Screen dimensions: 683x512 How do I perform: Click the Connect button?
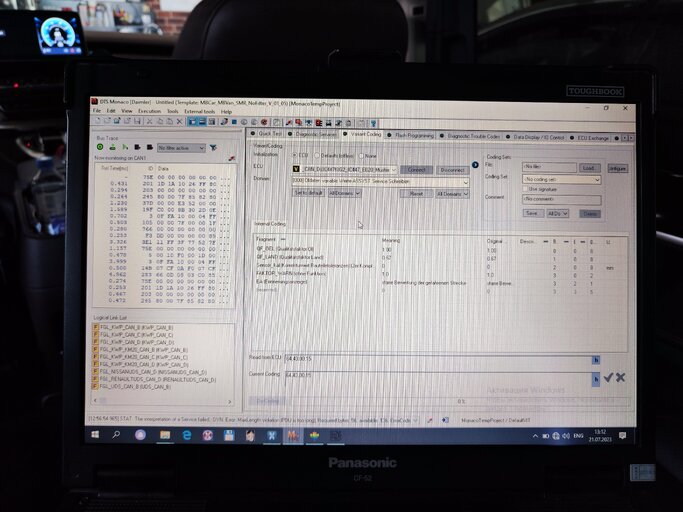(x=416, y=170)
